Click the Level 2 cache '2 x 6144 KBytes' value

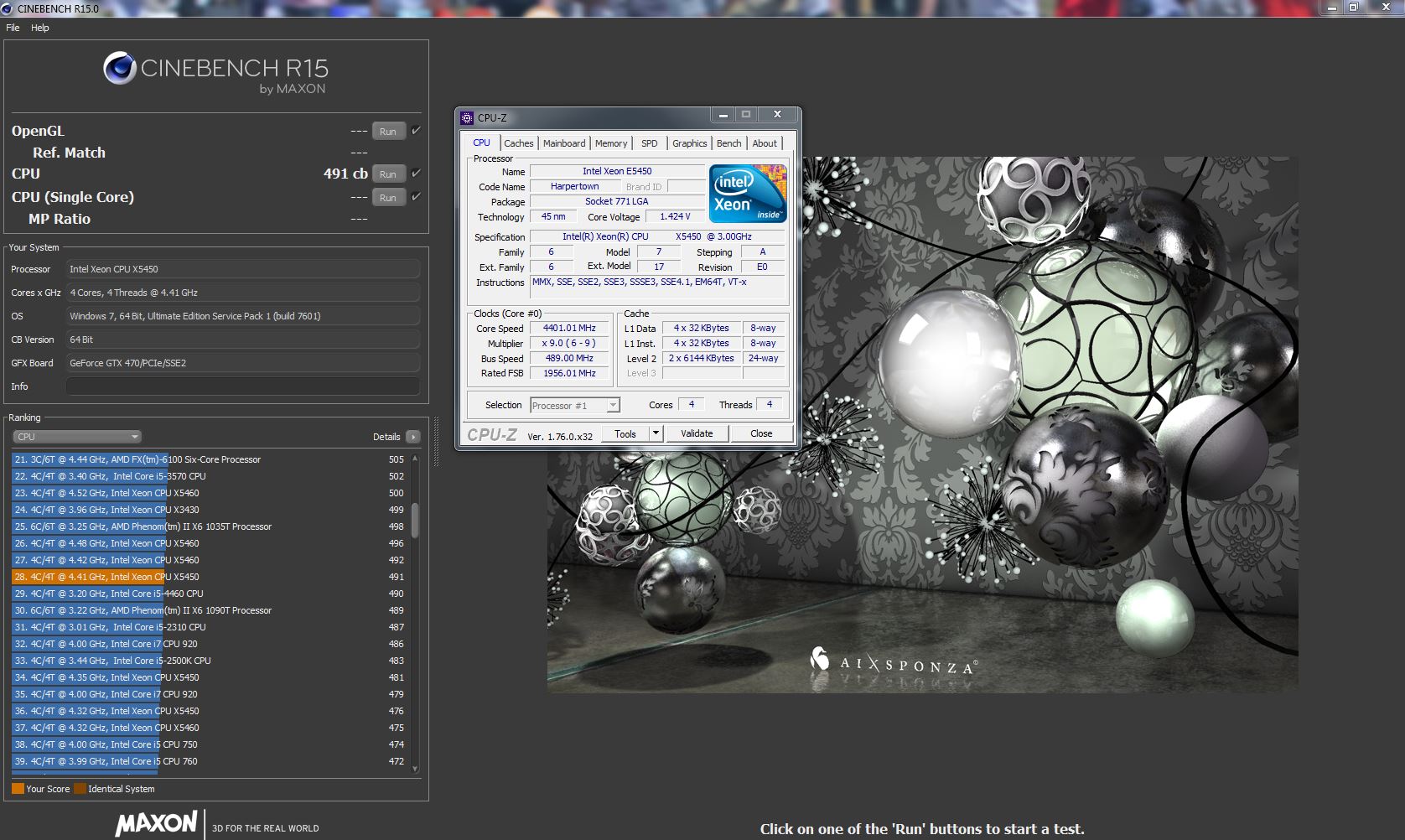click(x=701, y=358)
